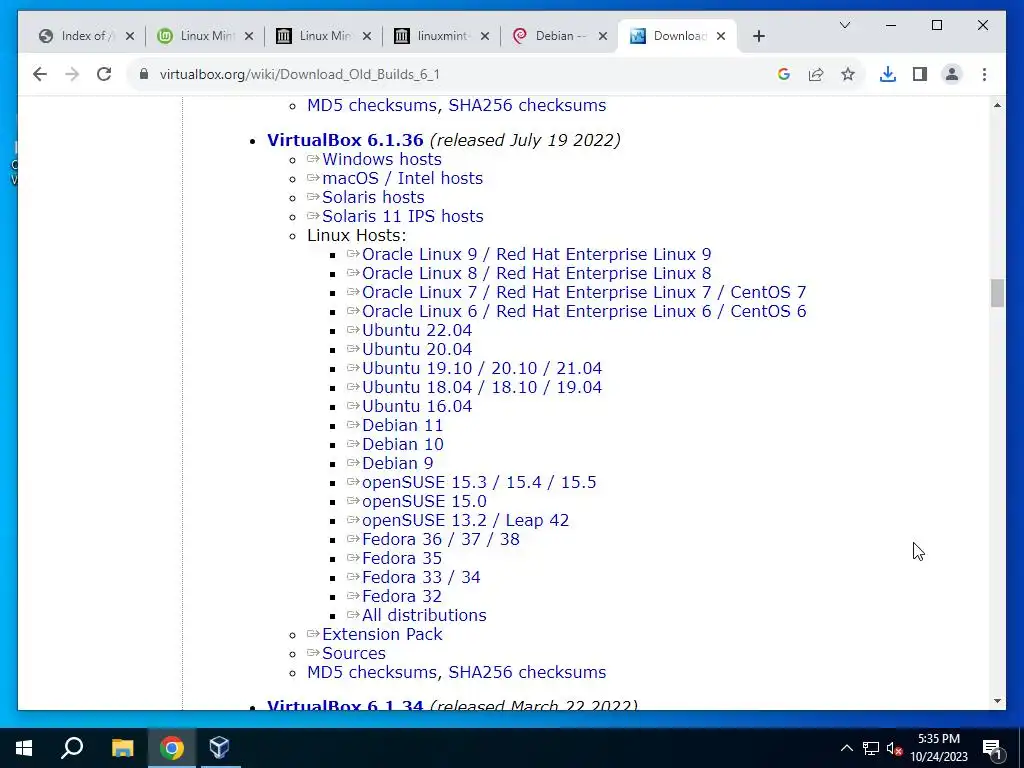The image size is (1024, 768).
Task: Click the Fedora 33 / 34 link
Action: coord(421,577)
